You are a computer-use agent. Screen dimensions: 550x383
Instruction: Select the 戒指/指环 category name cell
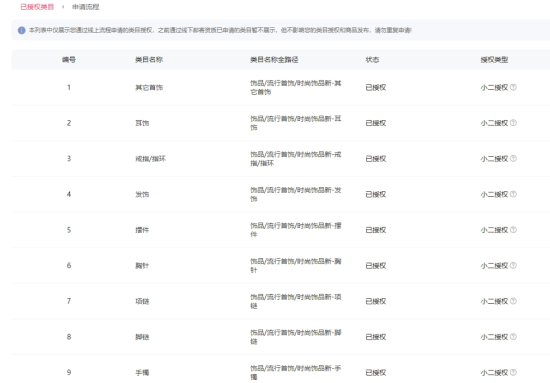pos(150,159)
